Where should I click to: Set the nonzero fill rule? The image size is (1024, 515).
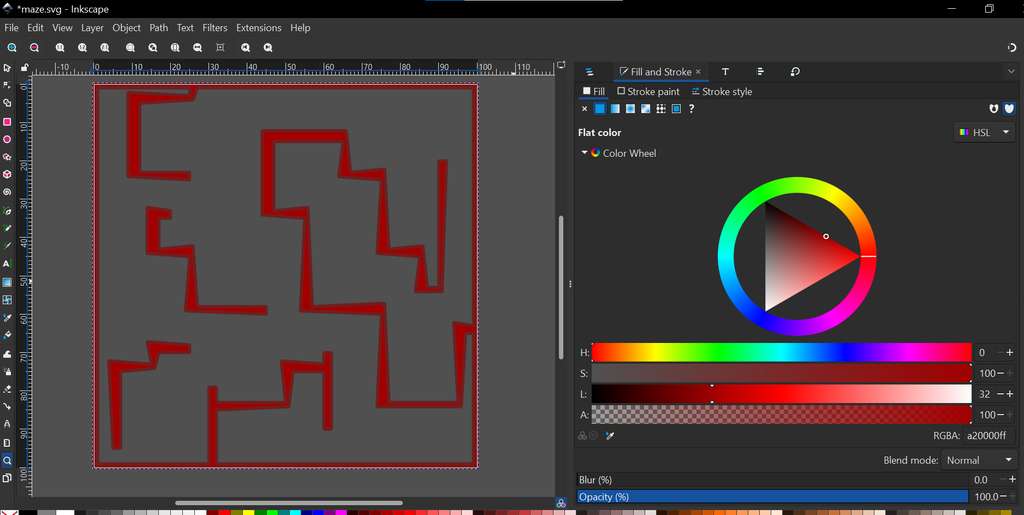pyautogui.click(x=1009, y=109)
